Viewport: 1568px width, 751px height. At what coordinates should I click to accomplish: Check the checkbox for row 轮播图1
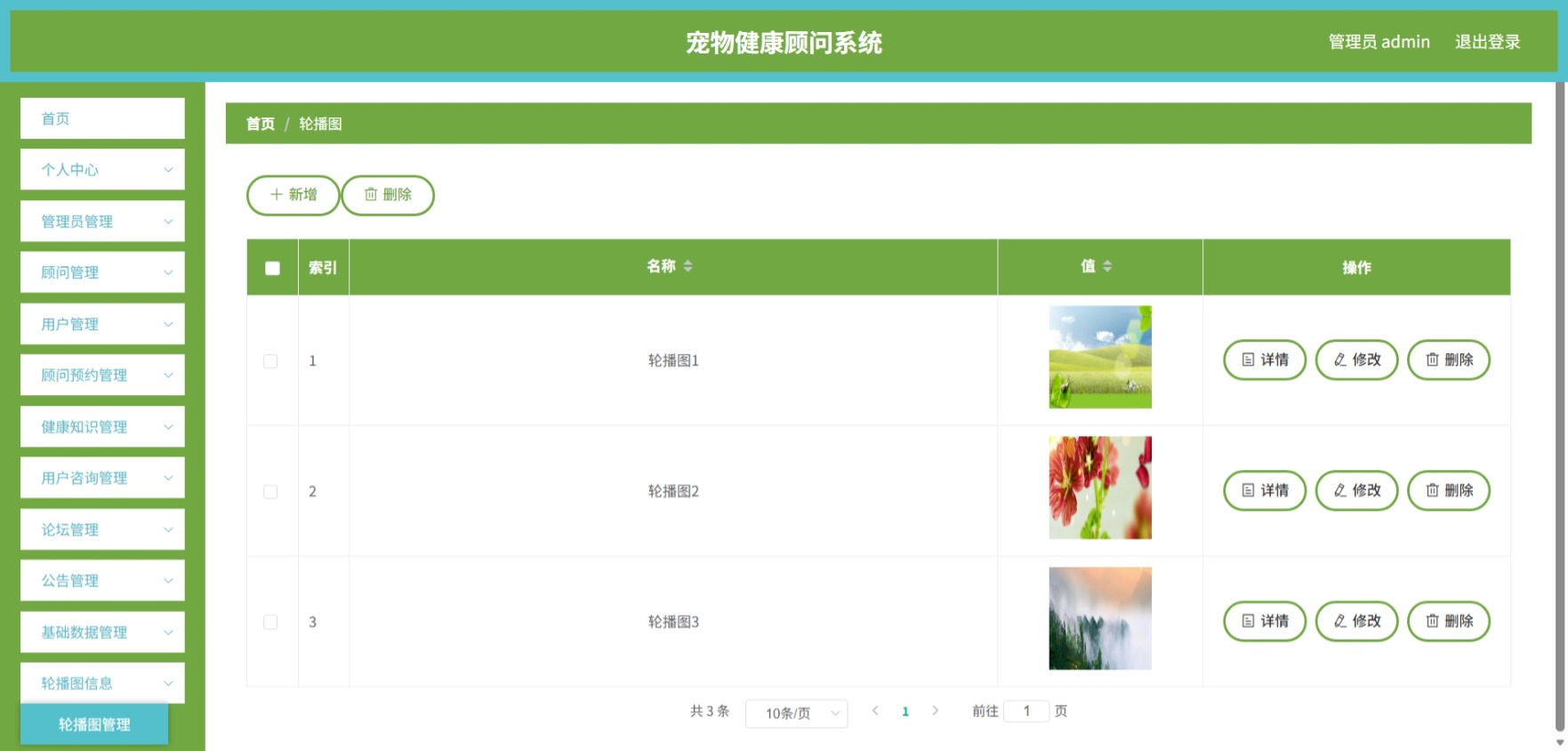[x=270, y=361]
